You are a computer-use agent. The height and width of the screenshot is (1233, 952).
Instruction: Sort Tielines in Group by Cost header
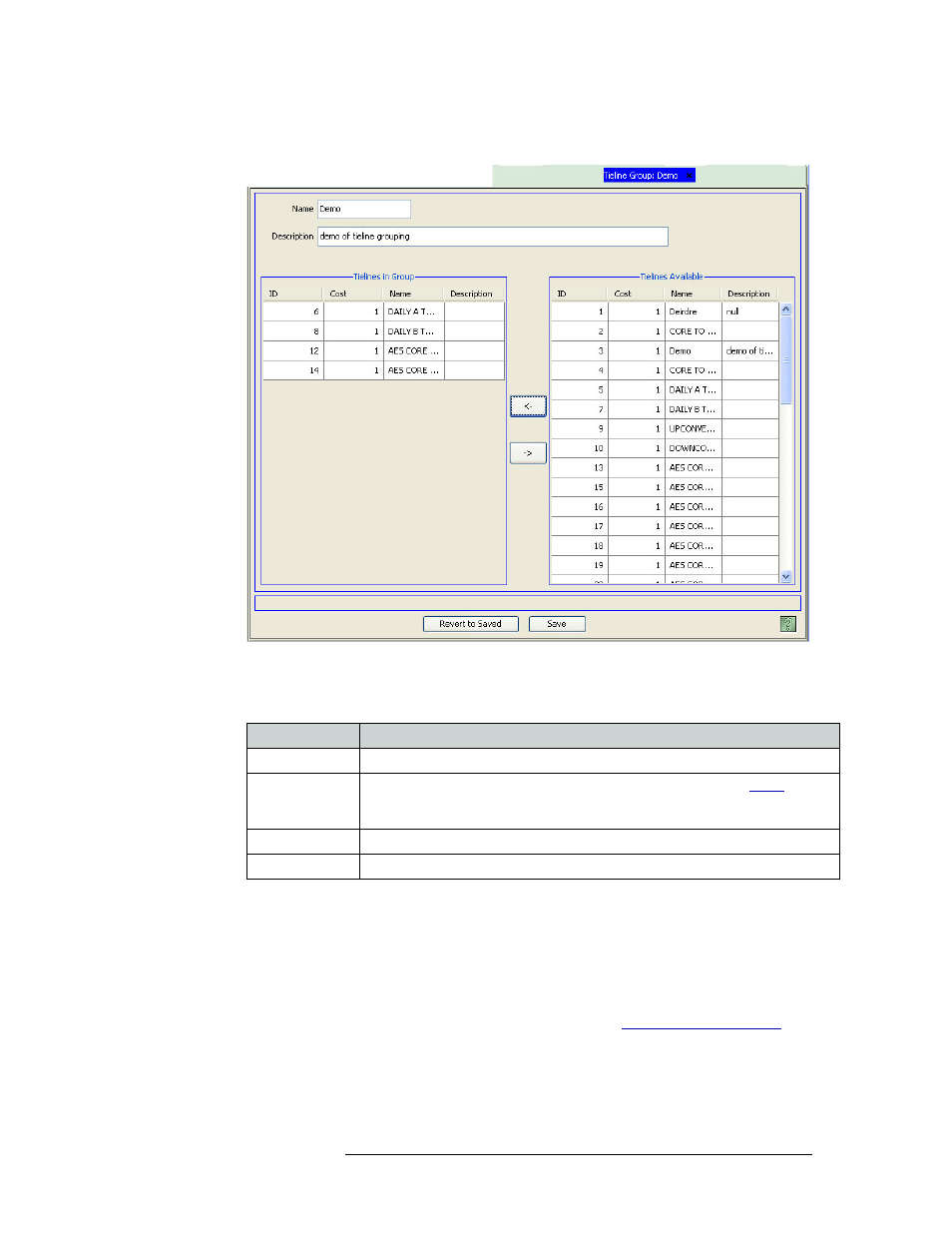353,294
